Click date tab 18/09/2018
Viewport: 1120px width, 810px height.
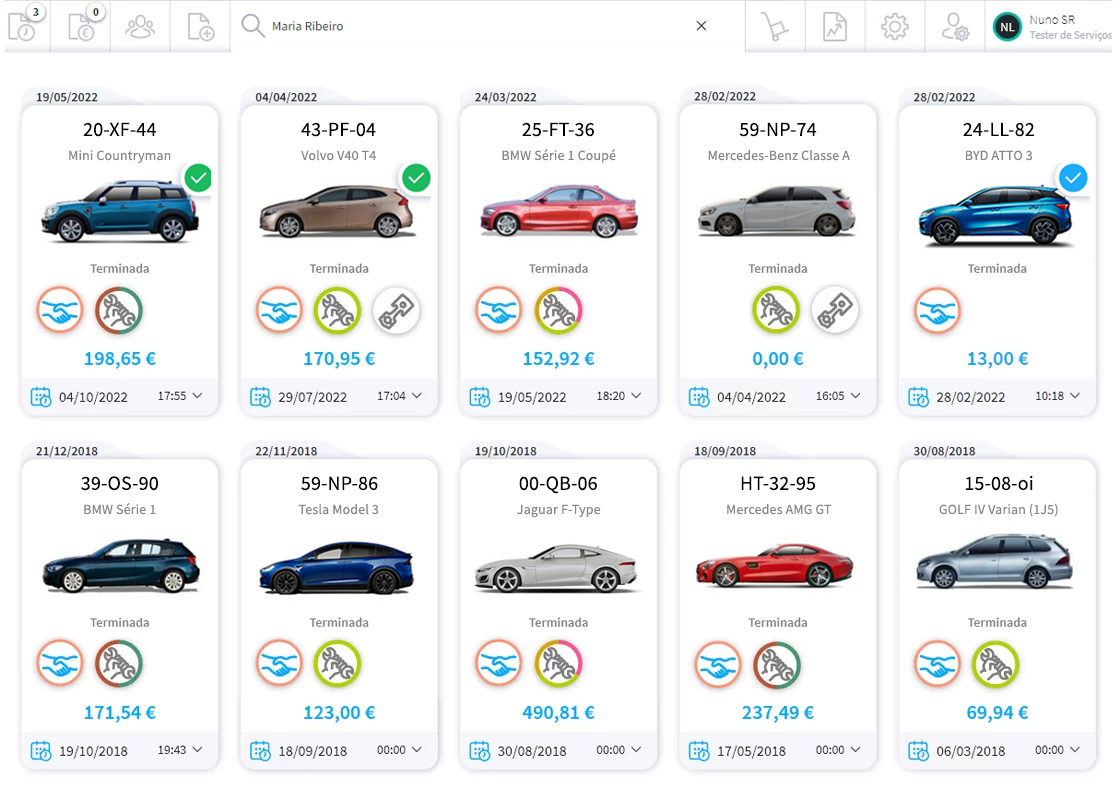(724, 451)
